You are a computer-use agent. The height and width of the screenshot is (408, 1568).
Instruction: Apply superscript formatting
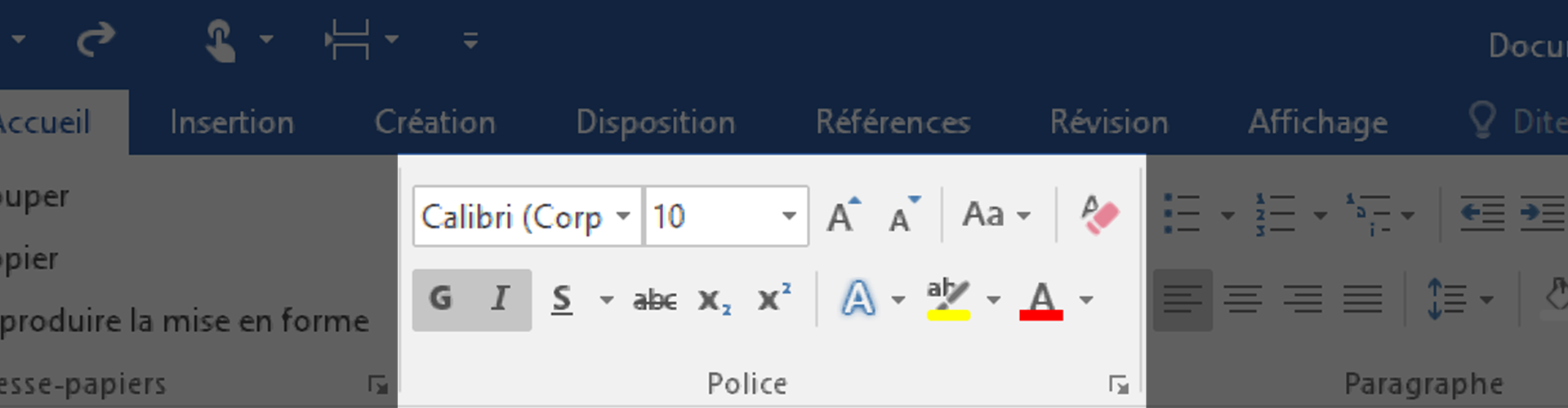click(x=774, y=299)
